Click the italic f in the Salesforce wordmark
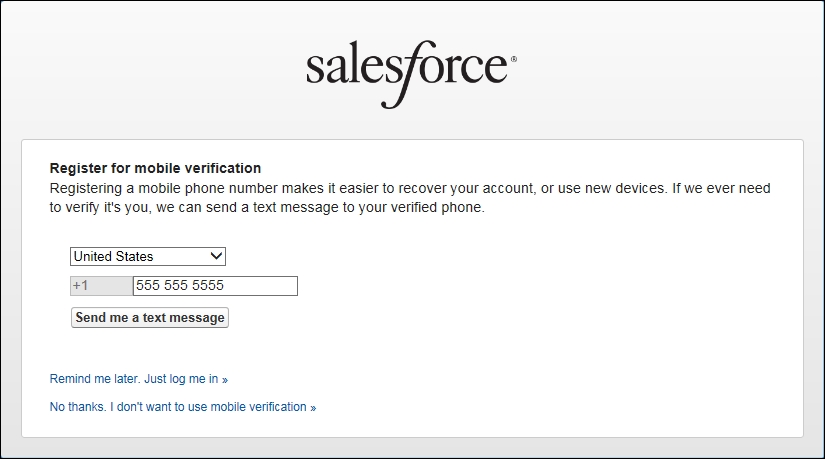 pyautogui.click(x=405, y=74)
